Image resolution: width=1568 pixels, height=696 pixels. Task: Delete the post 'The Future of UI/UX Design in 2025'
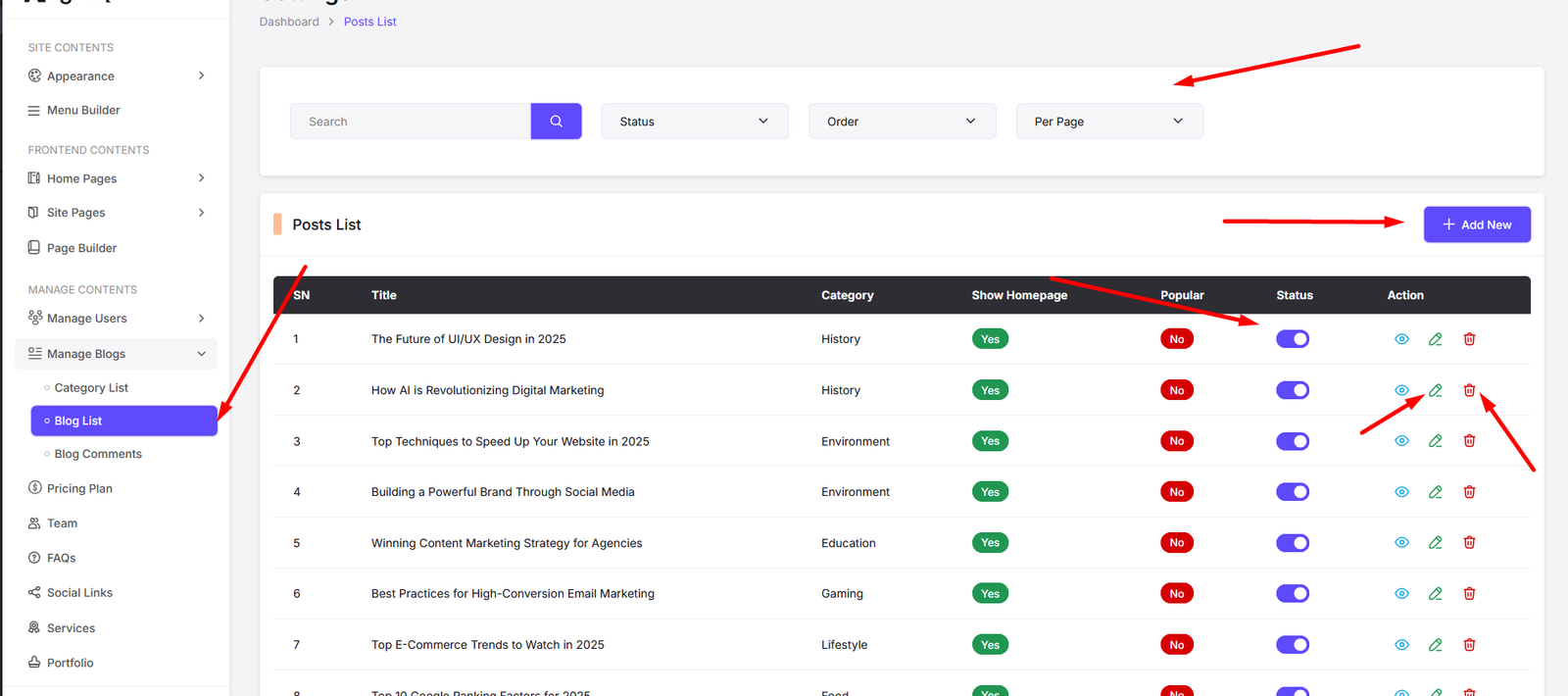[1469, 339]
